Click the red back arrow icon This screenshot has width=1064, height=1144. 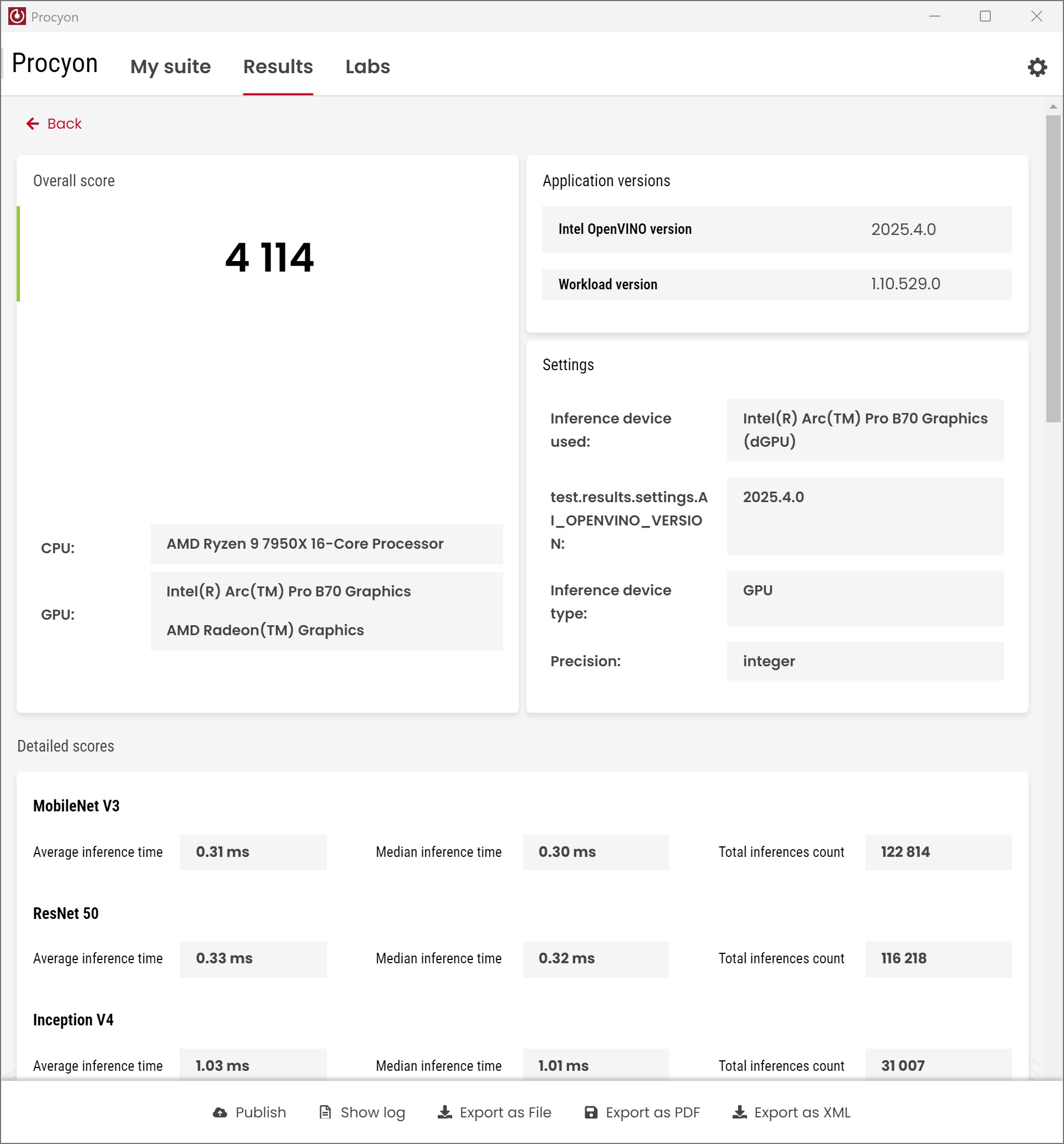33,124
